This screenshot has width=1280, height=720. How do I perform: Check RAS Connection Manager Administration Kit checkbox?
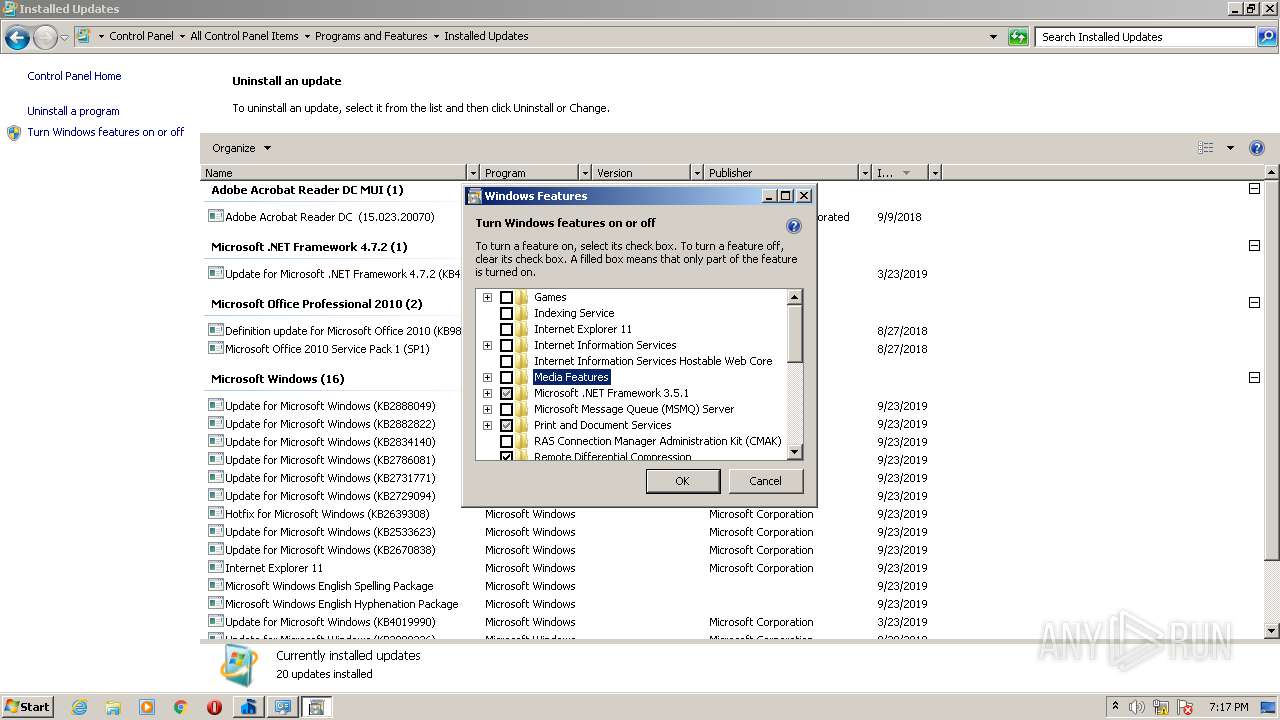pos(506,442)
